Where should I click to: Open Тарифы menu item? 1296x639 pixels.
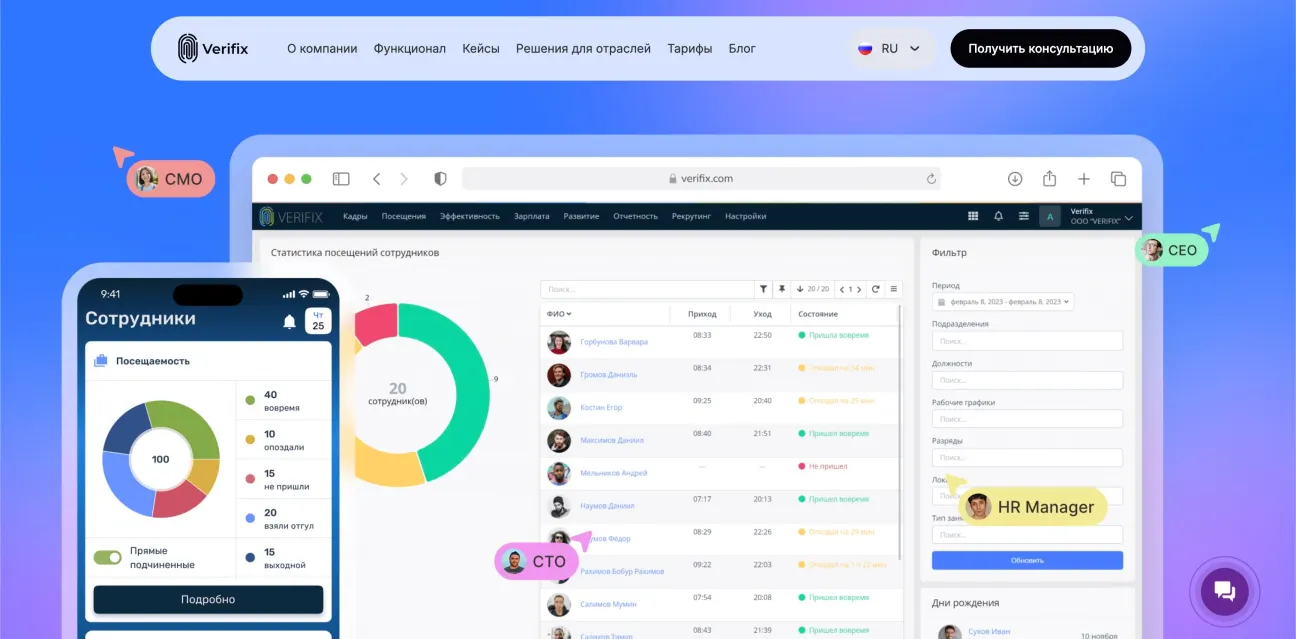690,48
